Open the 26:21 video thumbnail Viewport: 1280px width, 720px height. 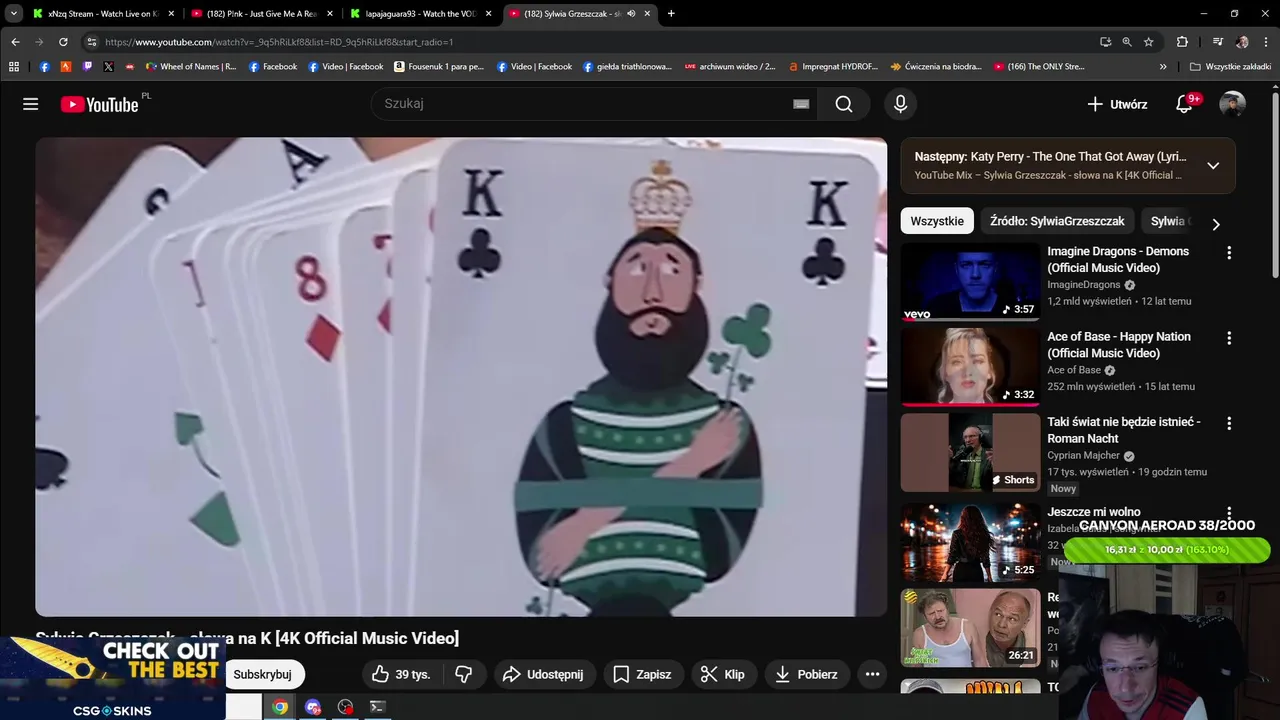pos(970,628)
